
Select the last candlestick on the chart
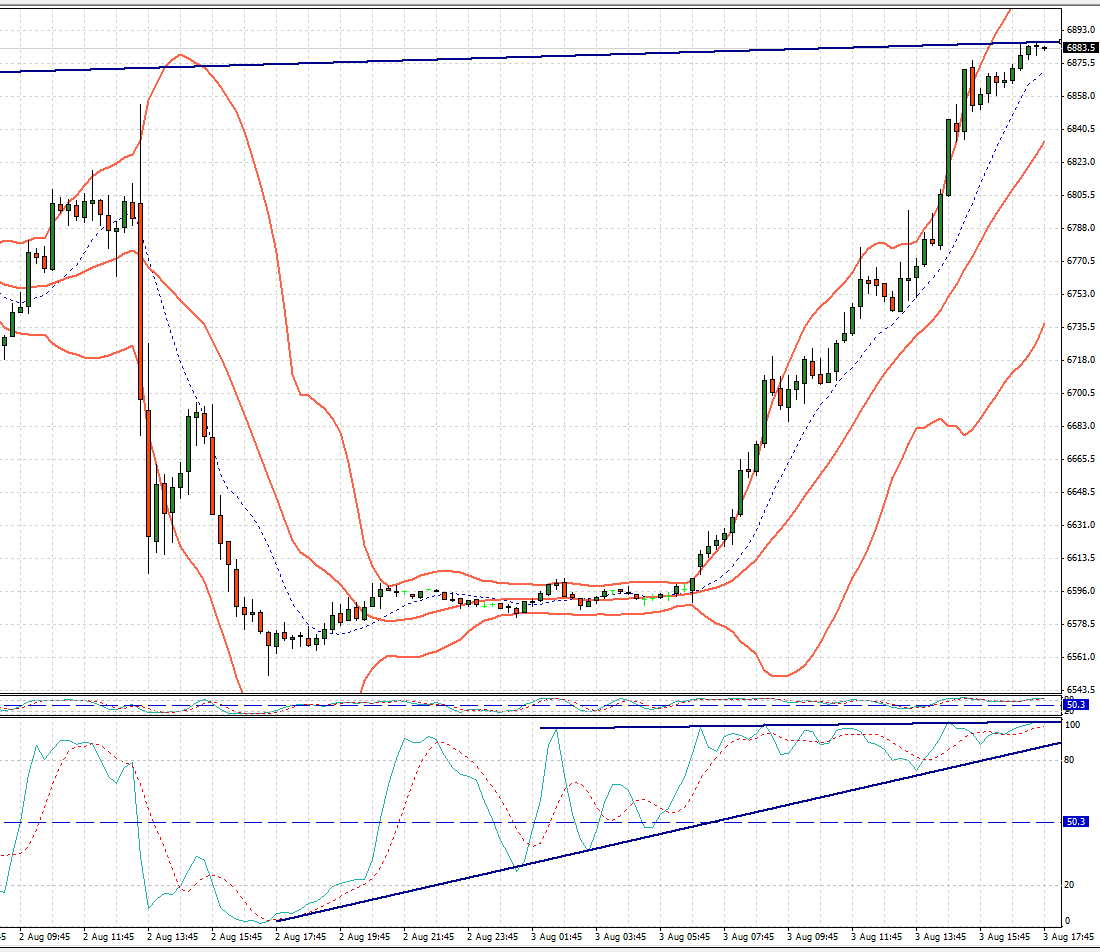1045,47
